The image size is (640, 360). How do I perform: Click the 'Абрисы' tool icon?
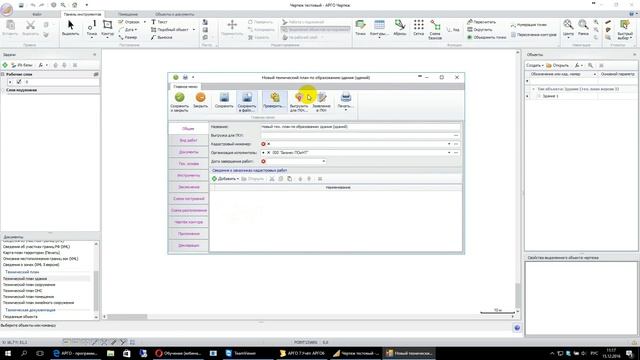400,25
